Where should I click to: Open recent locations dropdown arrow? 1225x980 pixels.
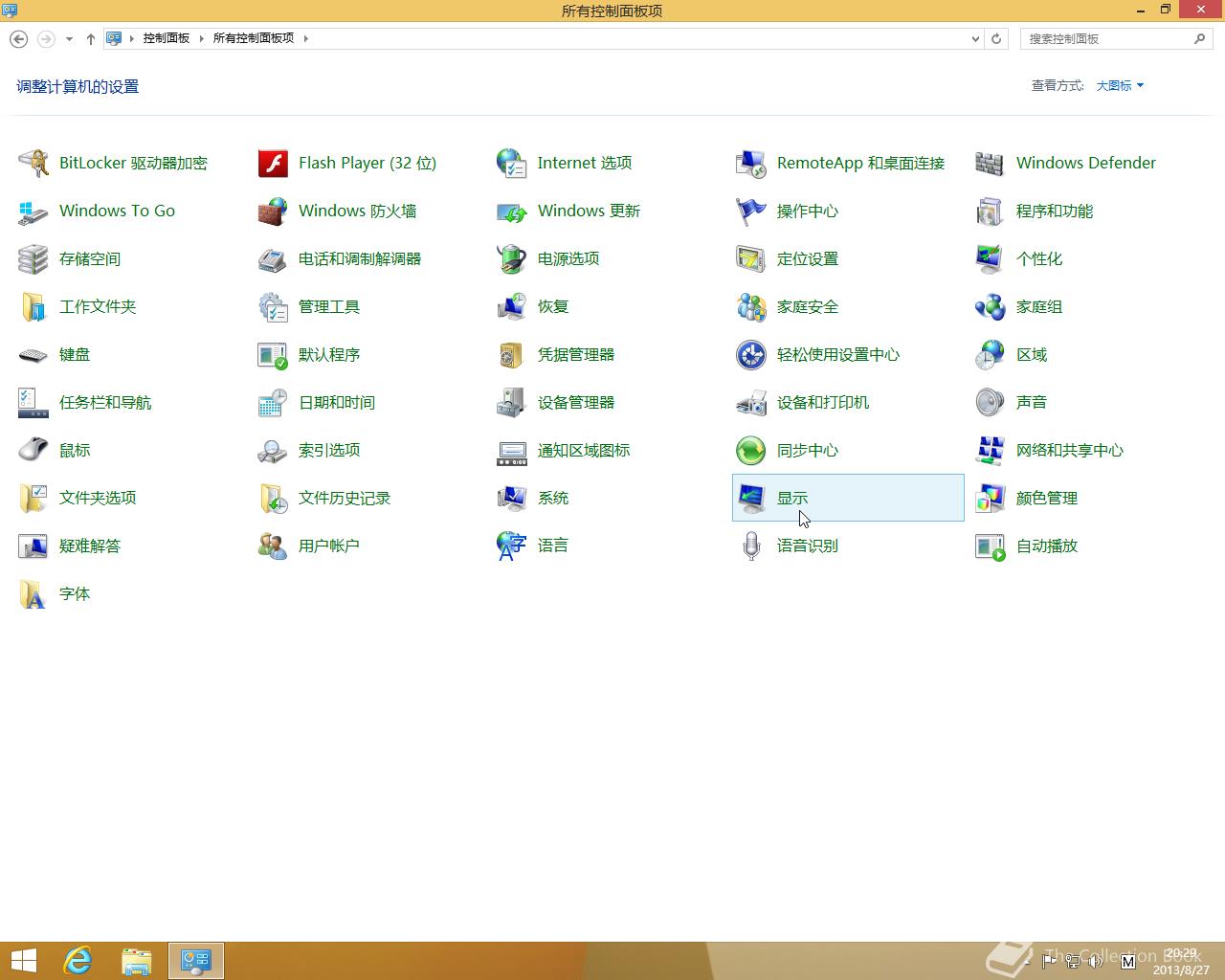point(69,39)
